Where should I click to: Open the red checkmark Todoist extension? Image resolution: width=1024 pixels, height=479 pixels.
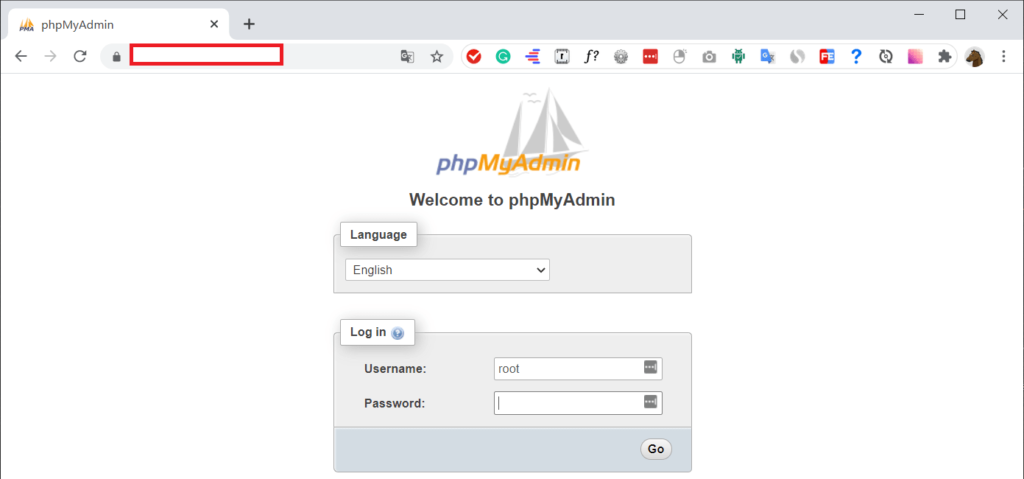coord(474,57)
